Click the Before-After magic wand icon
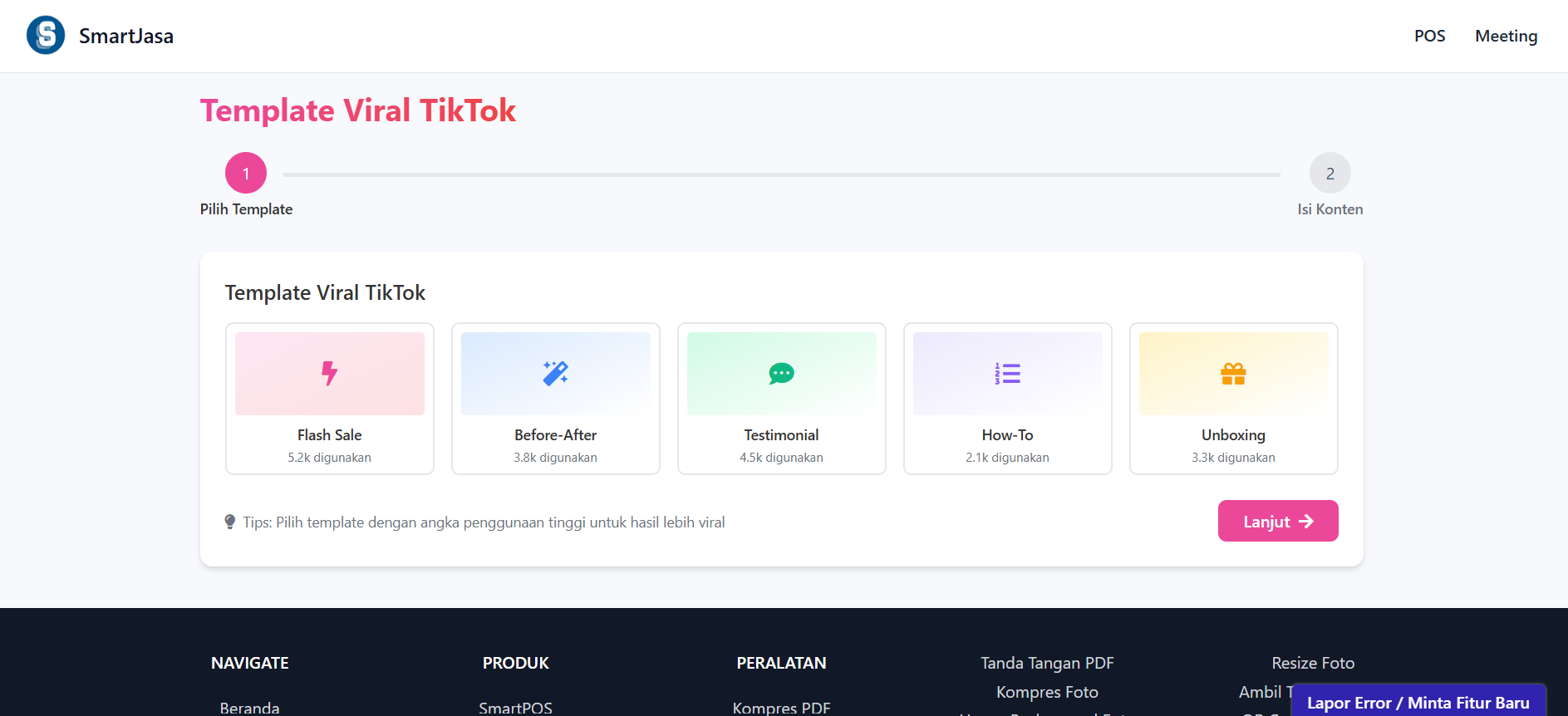This screenshot has width=1568, height=716. point(556,374)
